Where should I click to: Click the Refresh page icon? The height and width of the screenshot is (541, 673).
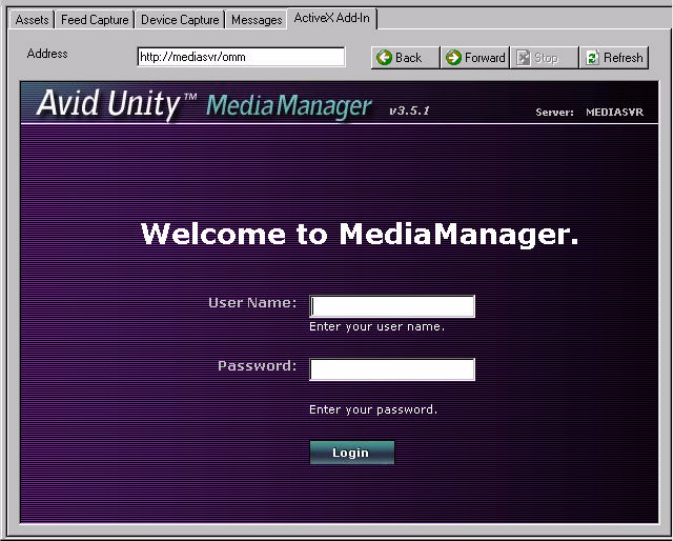pyautogui.click(x=593, y=58)
